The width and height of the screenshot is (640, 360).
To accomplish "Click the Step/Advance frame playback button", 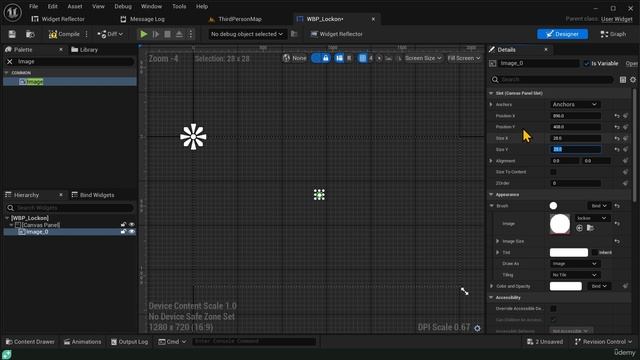I will pyautogui.click(x=156, y=34).
